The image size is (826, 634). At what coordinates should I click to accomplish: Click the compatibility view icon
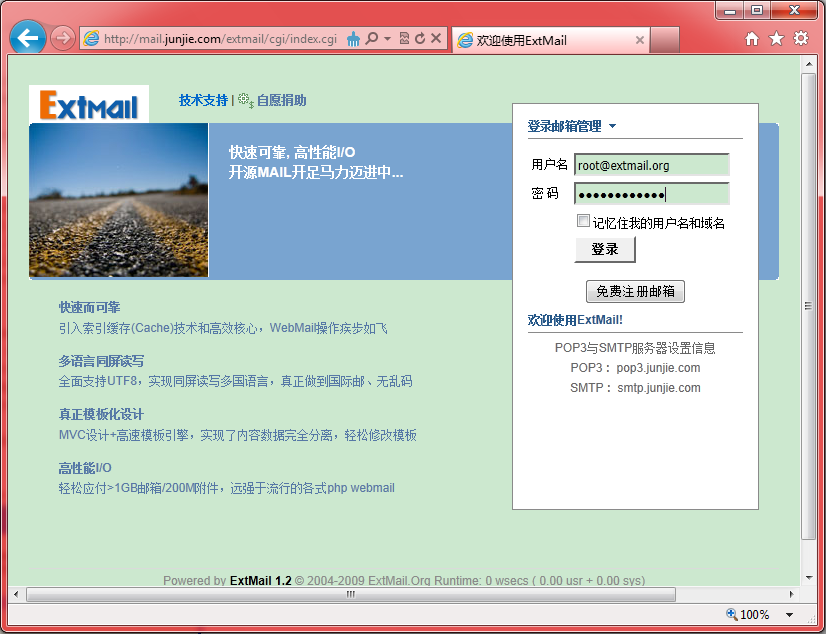click(404, 38)
